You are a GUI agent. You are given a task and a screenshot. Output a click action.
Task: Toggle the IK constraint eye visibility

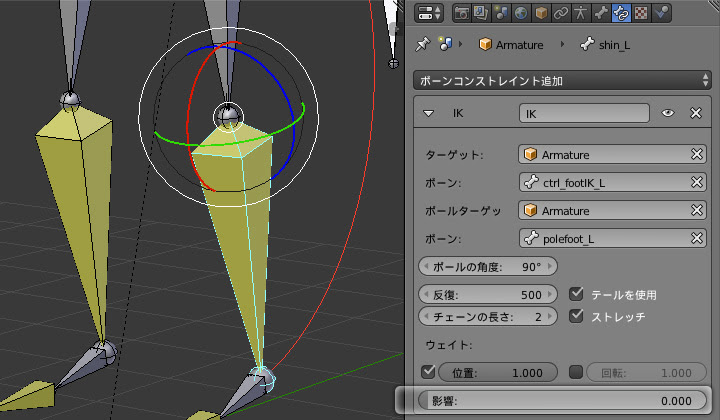[668, 113]
